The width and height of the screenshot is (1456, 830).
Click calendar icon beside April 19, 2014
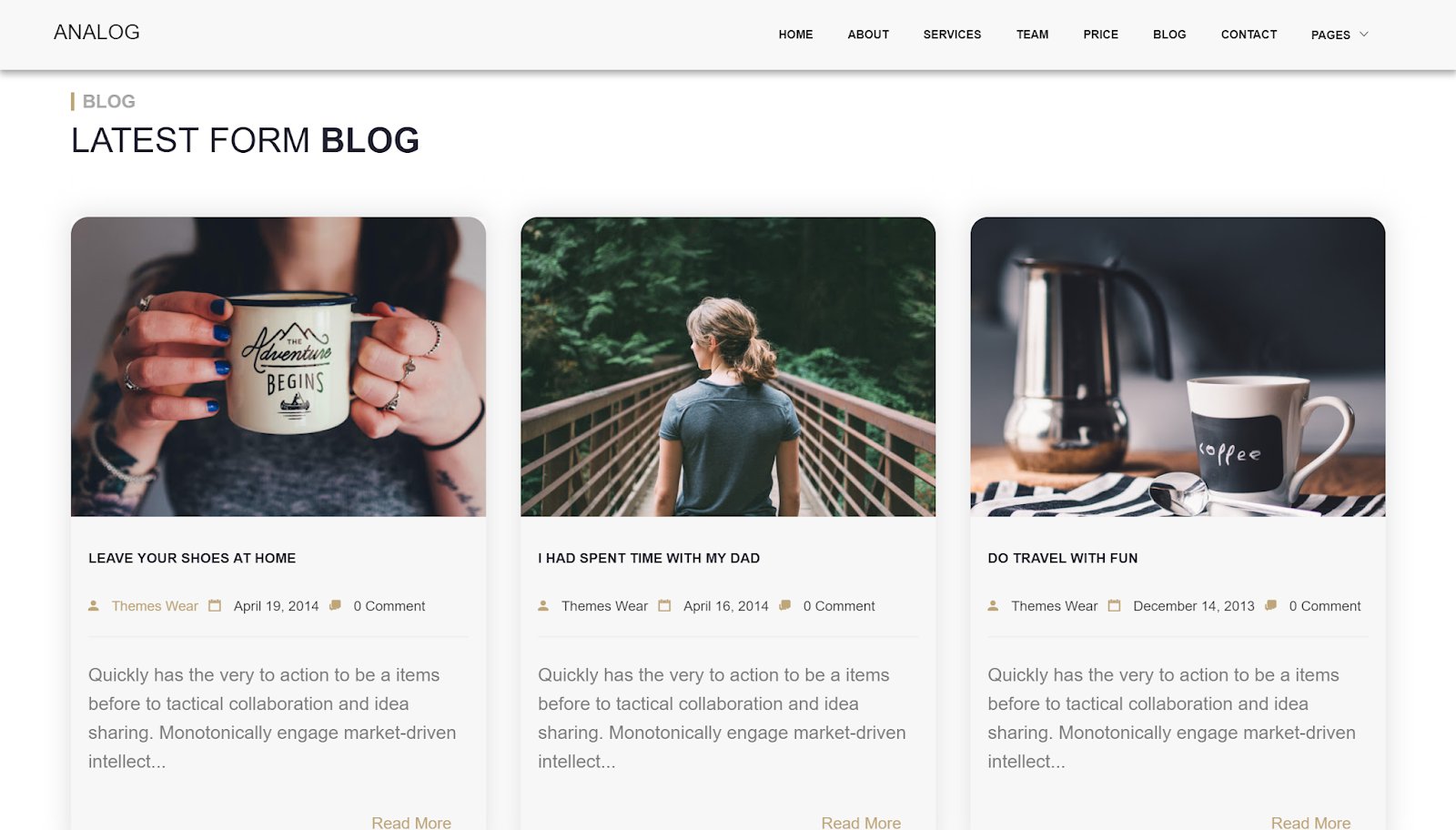pyautogui.click(x=215, y=606)
